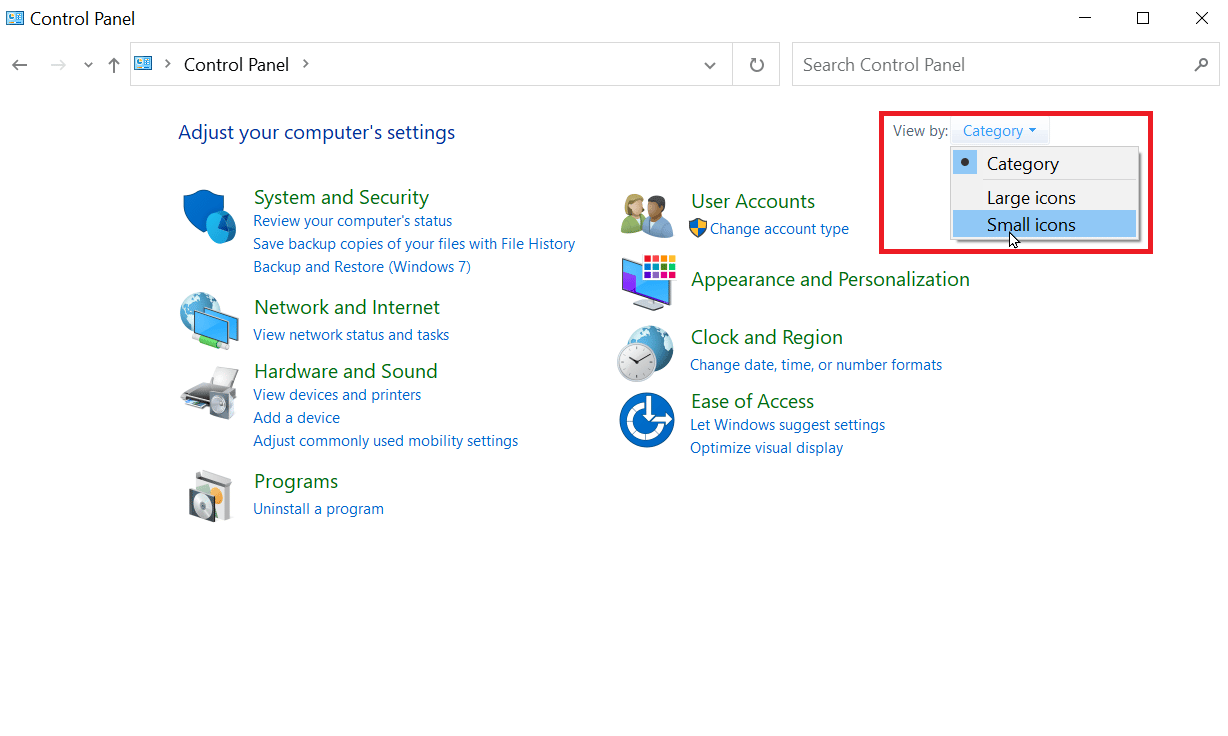This screenshot has height=736, width=1228.
Task: Open the Hardware and Sound printer icon
Action: pyautogui.click(x=209, y=392)
